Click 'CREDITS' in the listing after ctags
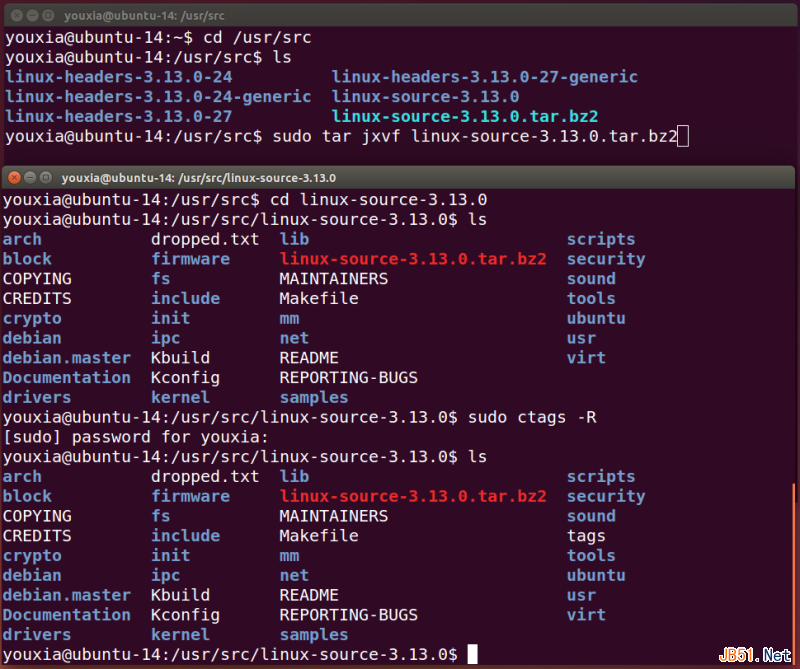The height and width of the screenshot is (669, 800). click(x=37, y=536)
